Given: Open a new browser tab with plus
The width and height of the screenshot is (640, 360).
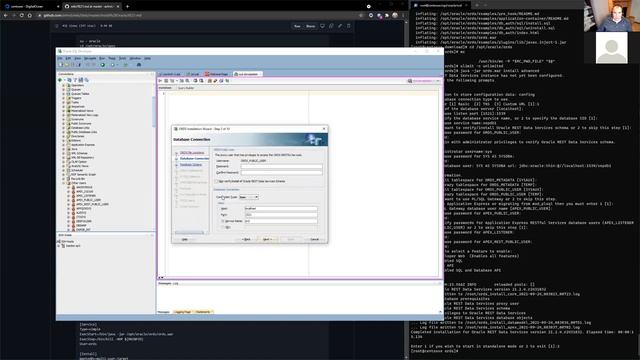Looking at the screenshot, I should 127,7.
